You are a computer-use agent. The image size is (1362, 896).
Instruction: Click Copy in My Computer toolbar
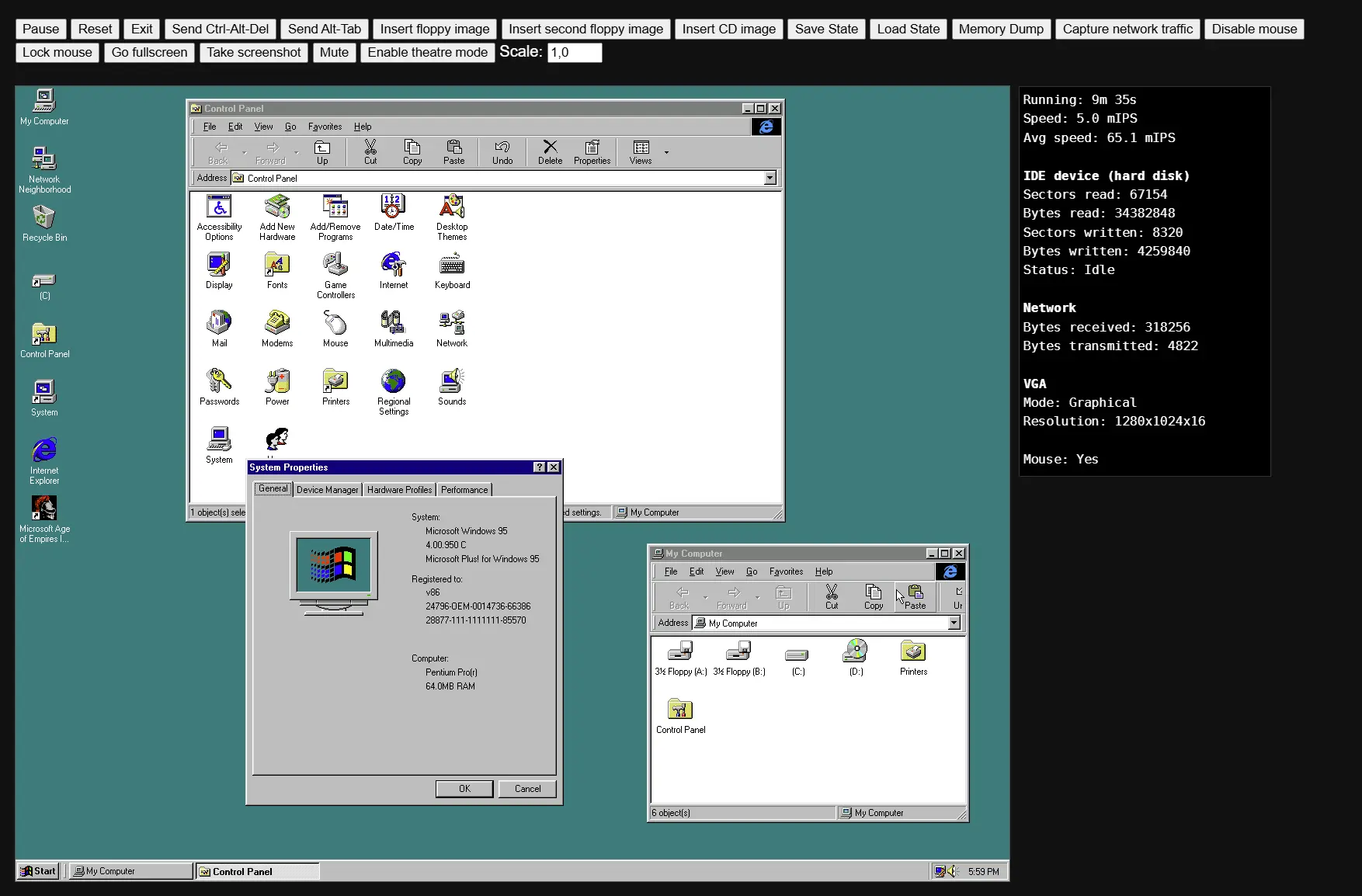[874, 597]
